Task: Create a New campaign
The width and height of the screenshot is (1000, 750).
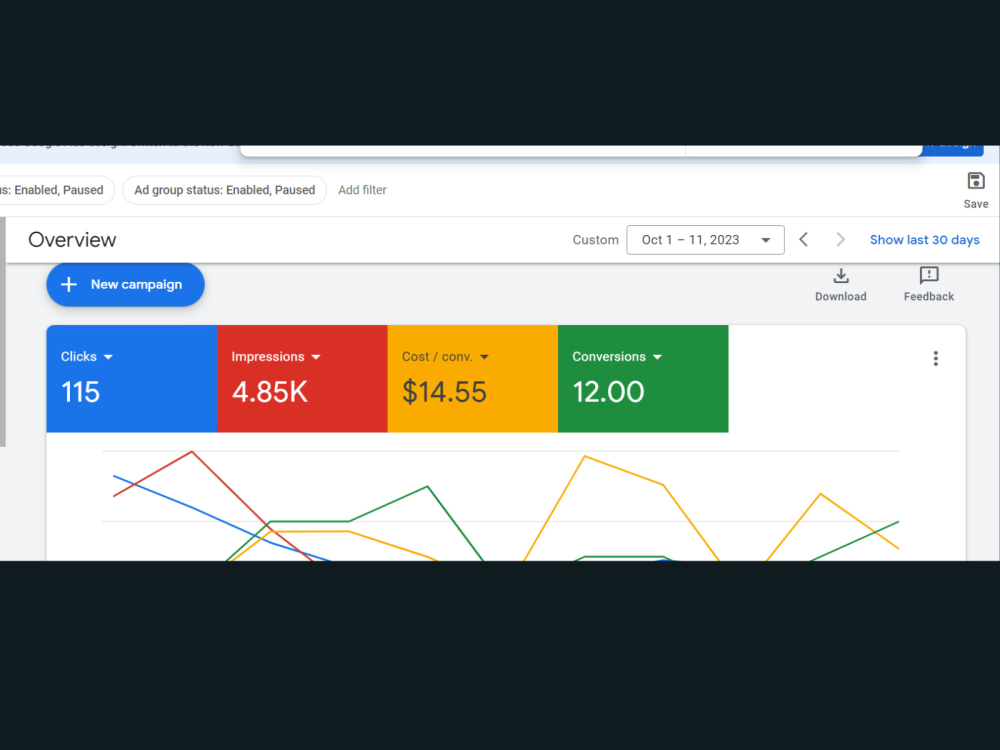Action: pos(126,284)
